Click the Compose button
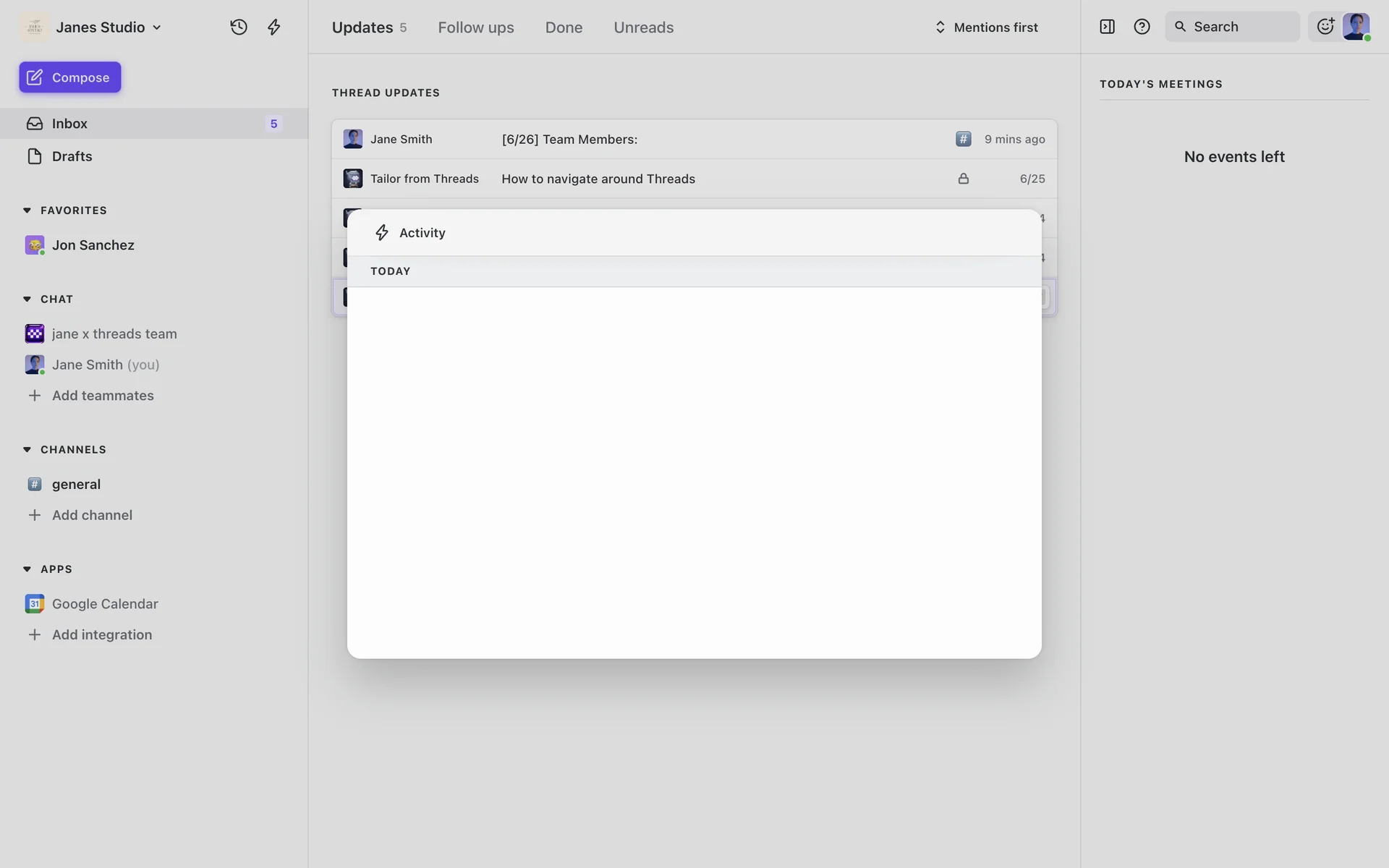 coord(70,77)
